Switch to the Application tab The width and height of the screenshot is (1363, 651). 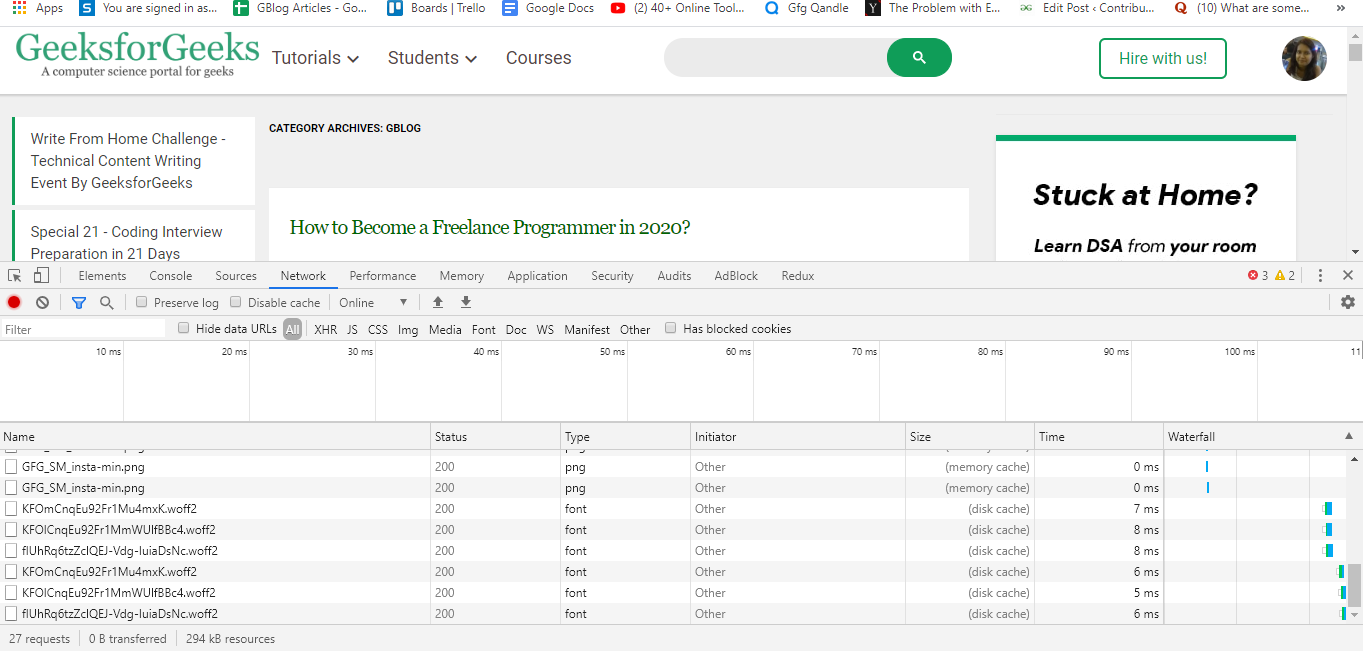(x=537, y=276)
